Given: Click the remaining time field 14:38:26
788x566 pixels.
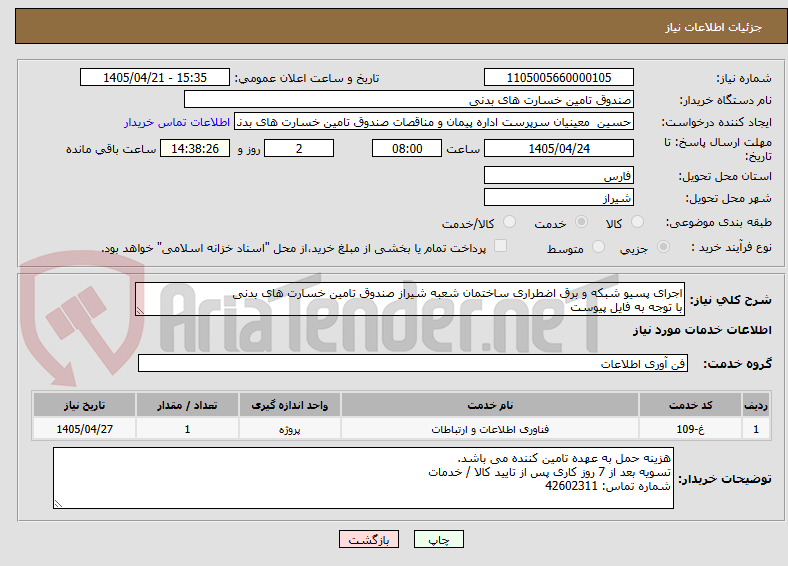Looking at the screenshot, I should coord(195,148).
